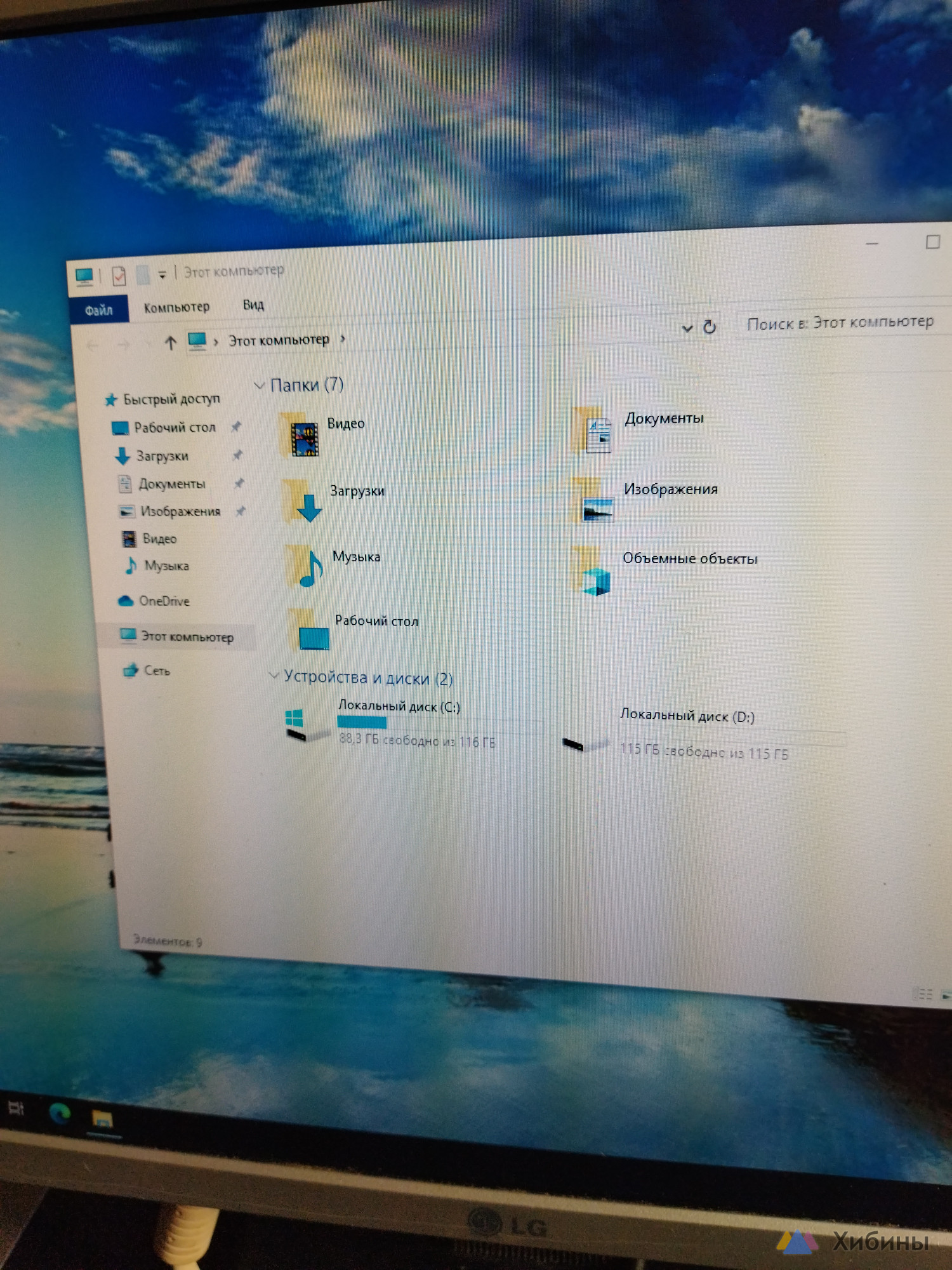
Task: Select Сеть in navigation pane
Action: click(x=157, y=671)
